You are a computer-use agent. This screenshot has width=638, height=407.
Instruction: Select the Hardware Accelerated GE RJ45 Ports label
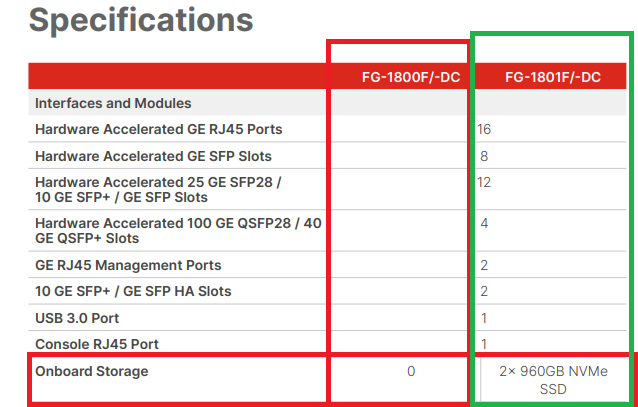click(158, 129)
